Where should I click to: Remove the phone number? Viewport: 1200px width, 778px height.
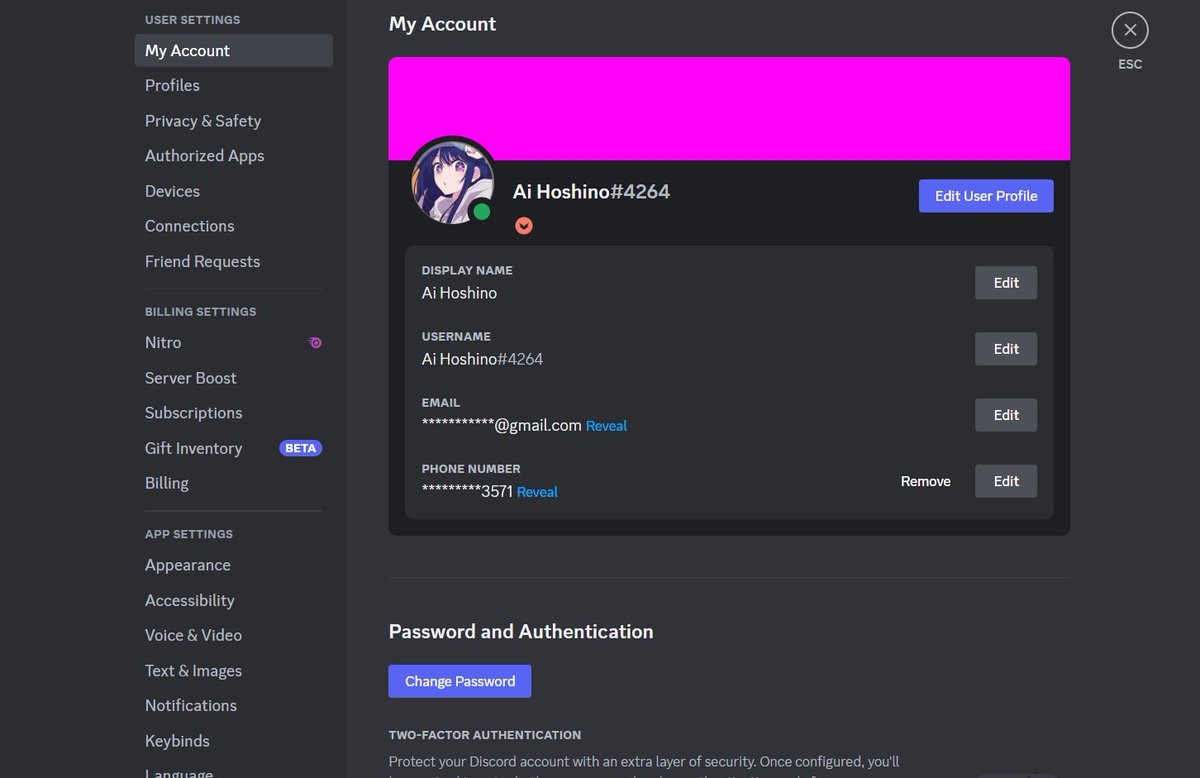pyautogui.click(x=926, y=481)
